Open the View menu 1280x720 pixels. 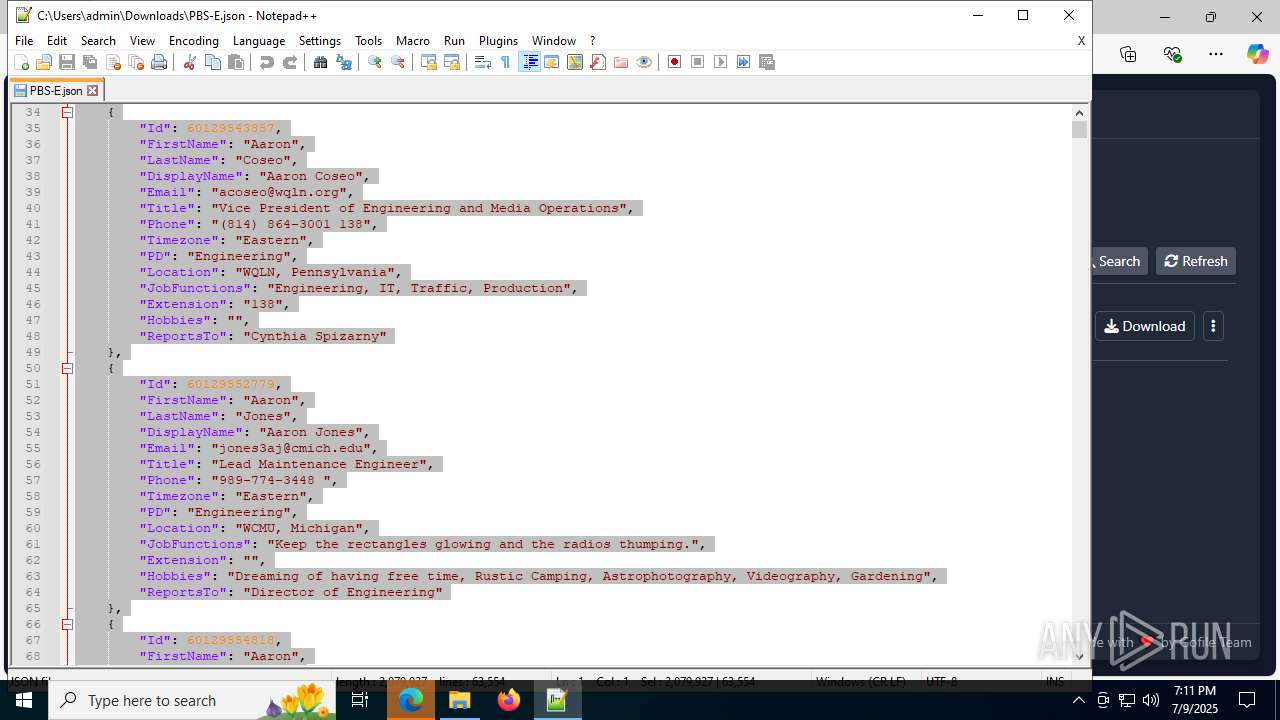[x=142, y=40]
